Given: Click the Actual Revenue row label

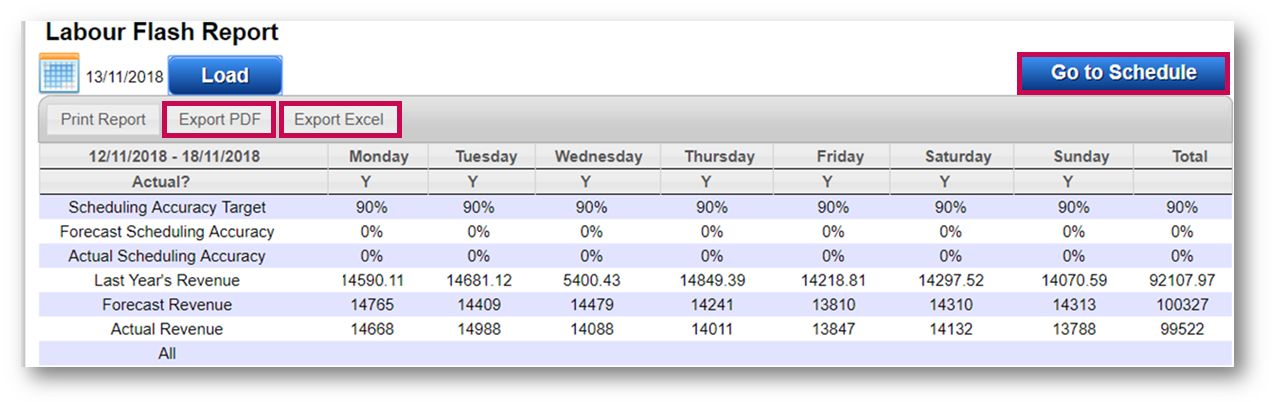Looking at the screenshot, I should [x=167, y=329].
